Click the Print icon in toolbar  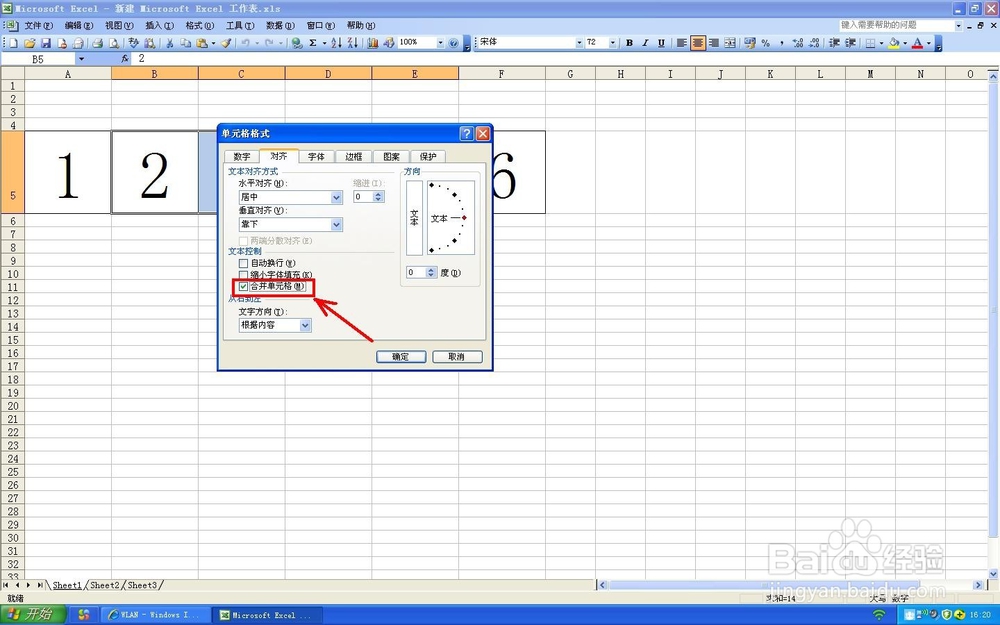click(98, 43)
